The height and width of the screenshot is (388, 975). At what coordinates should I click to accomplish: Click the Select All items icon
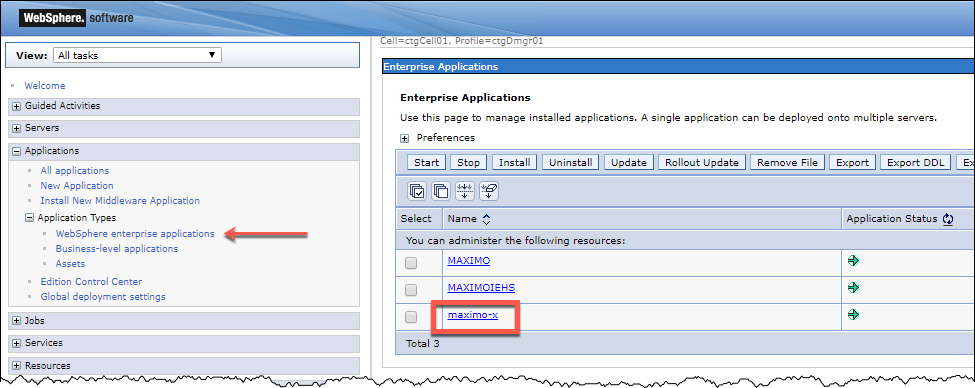point(417,191)
